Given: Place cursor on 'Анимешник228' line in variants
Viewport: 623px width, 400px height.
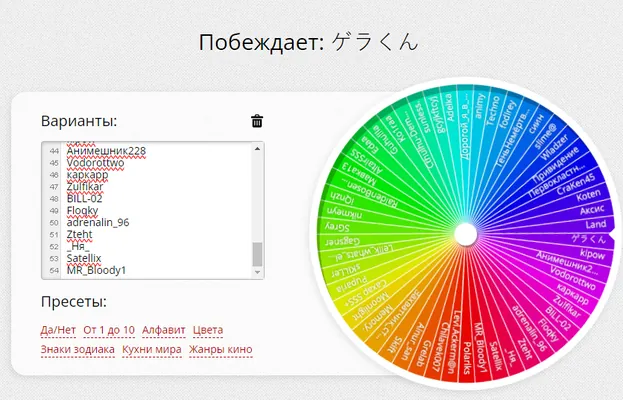Looking at the screenshot, I should [x=106, y=151].
